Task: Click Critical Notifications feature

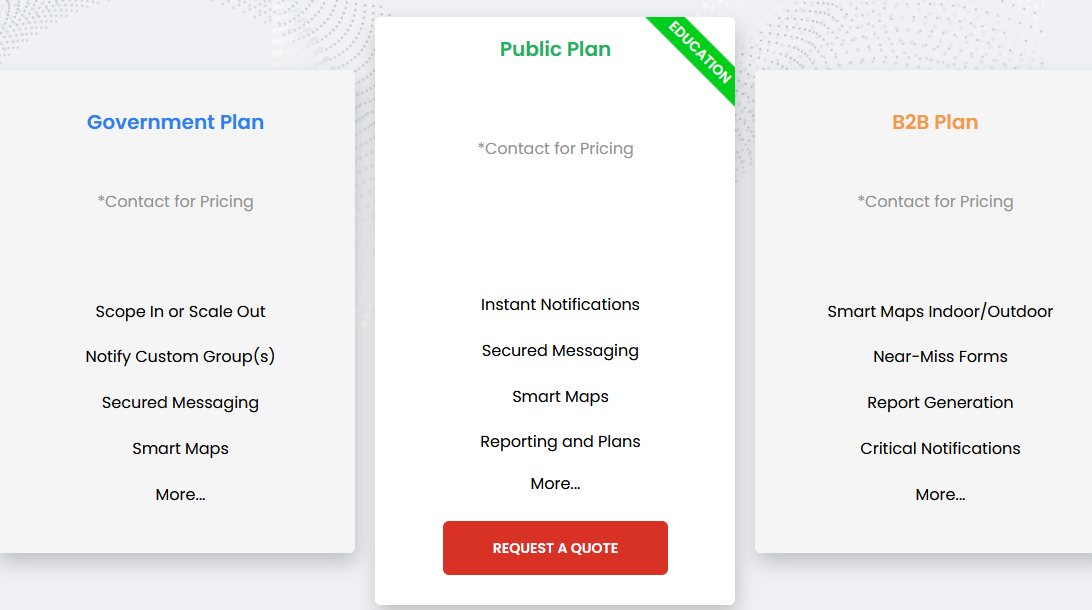Action: (x=940, y=448)
